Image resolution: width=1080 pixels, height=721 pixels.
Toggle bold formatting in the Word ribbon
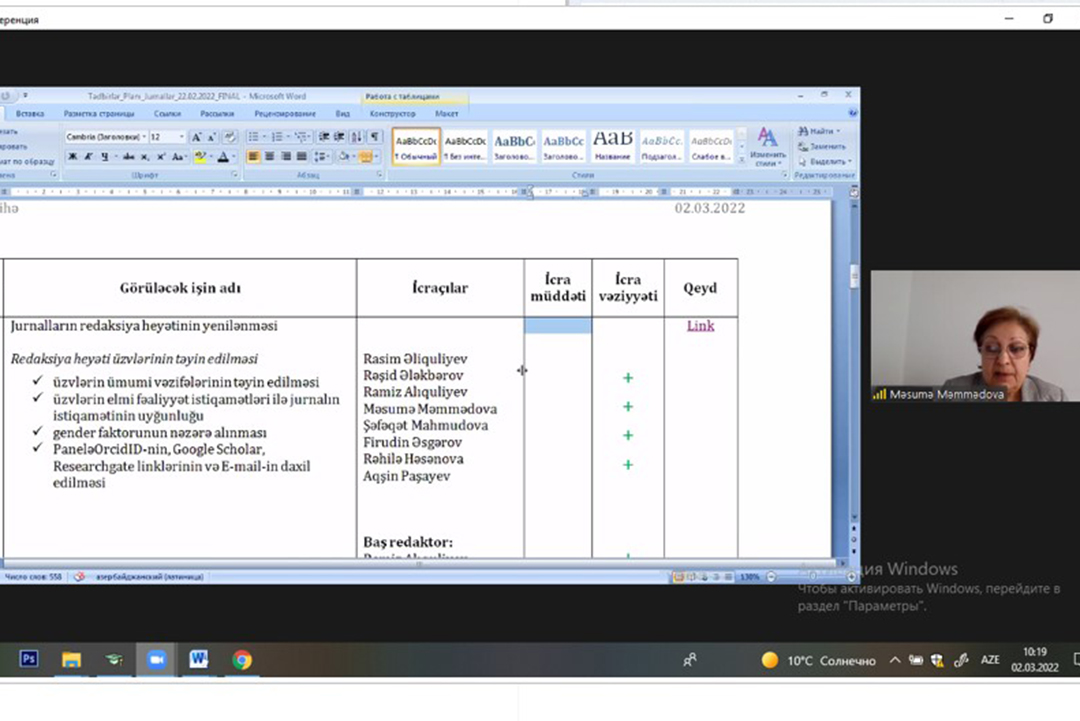point(72,157)
